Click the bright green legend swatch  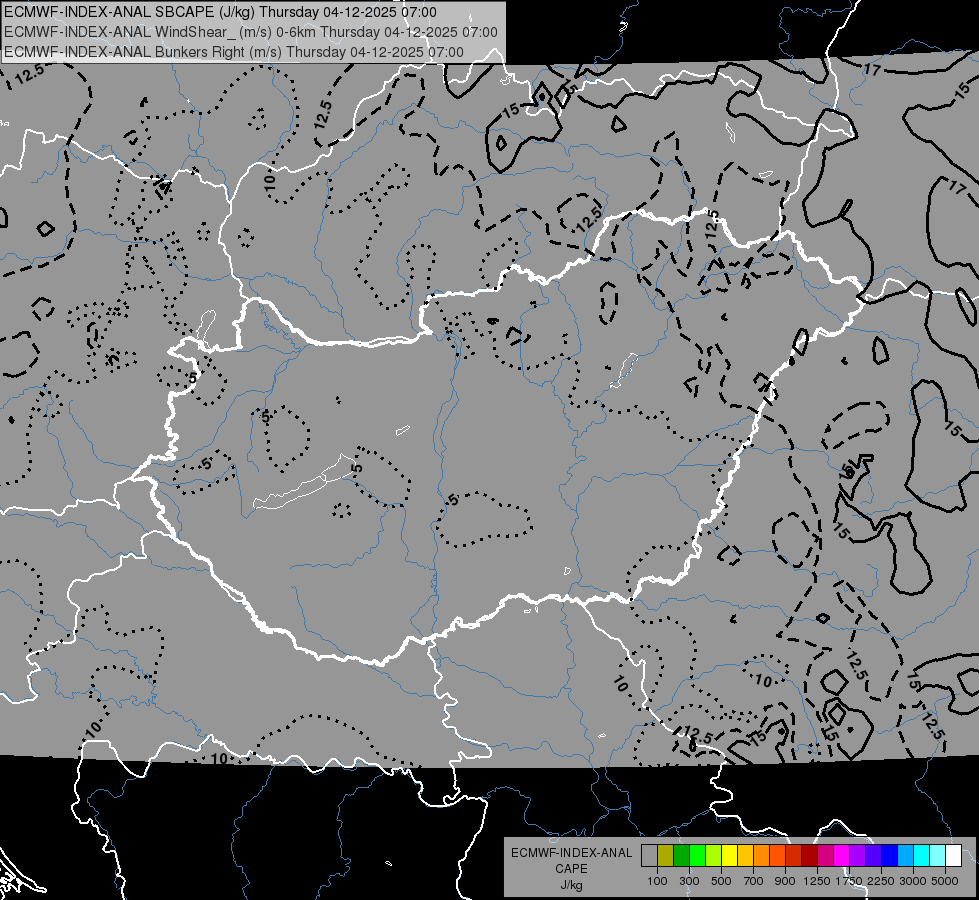697,856
